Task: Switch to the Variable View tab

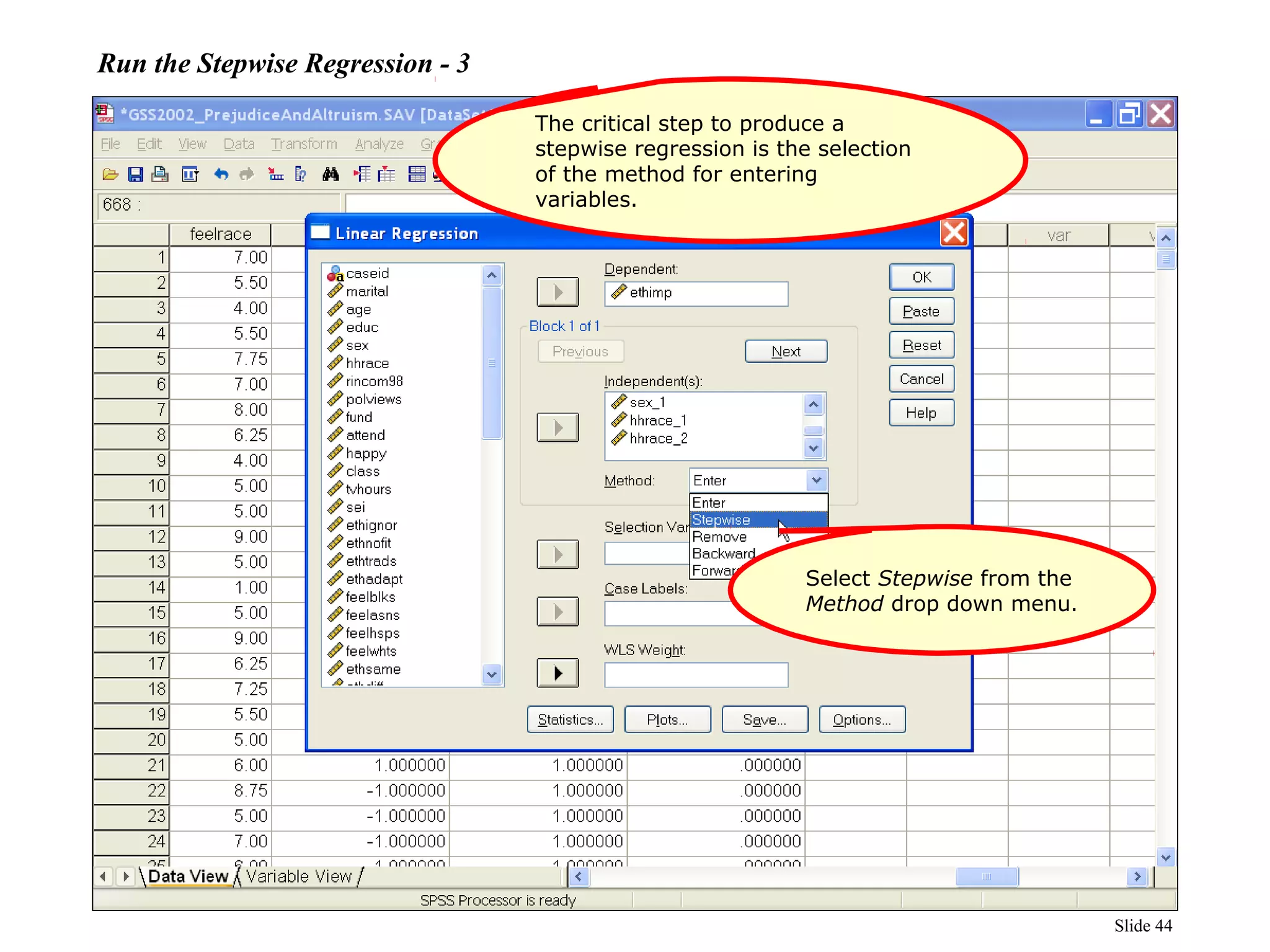Action: (x=299, y=876)
